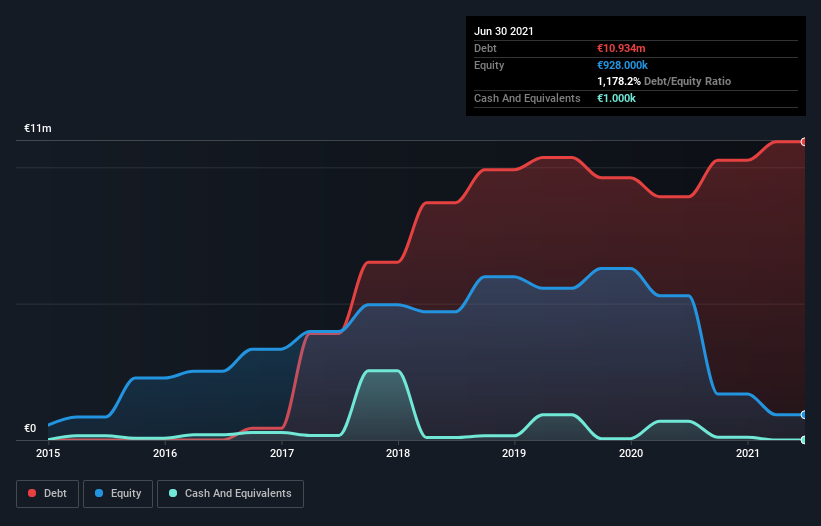Click the 2015 axis label
Image resolution: width=821 pixels, height=526 pixels.
click(48, 453)
